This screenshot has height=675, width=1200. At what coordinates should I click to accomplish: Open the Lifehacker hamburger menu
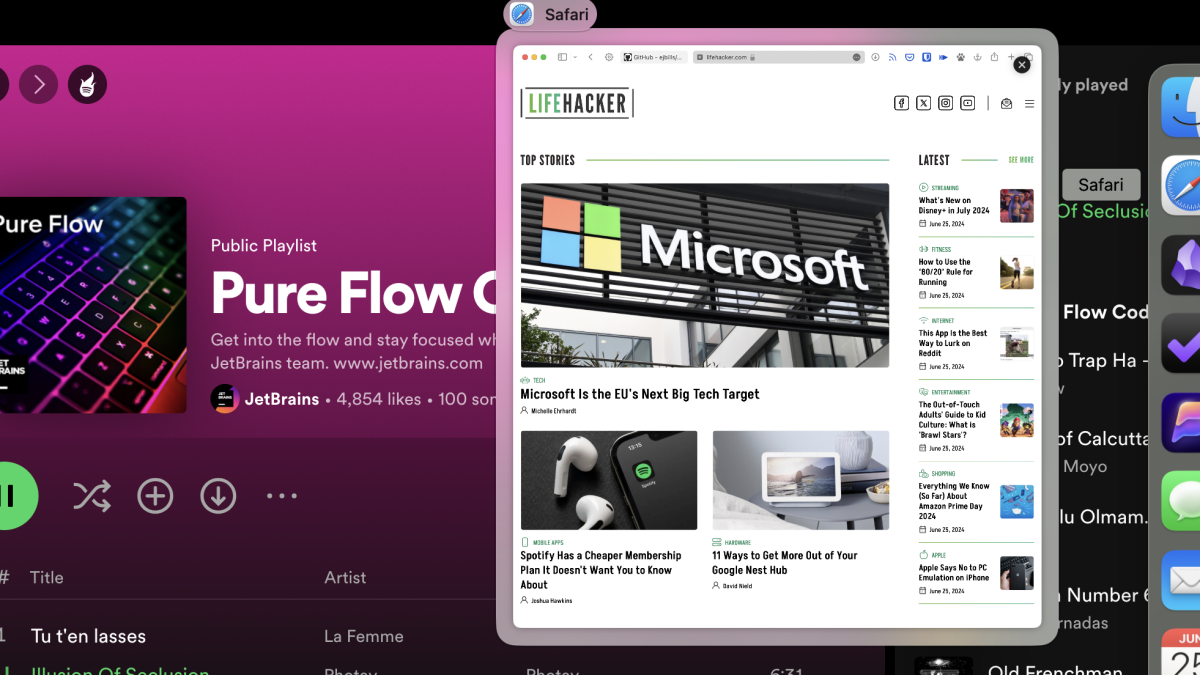click(x=1029, y=103)
